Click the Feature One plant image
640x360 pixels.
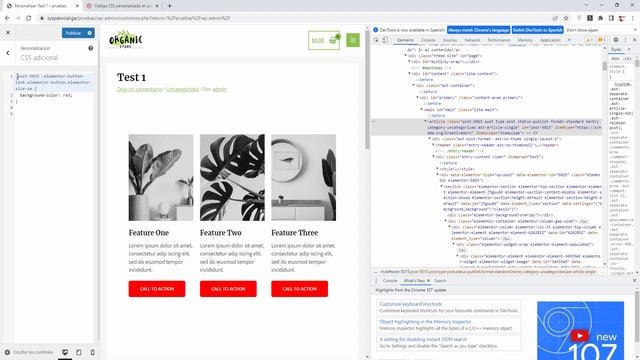coord(161,178)
